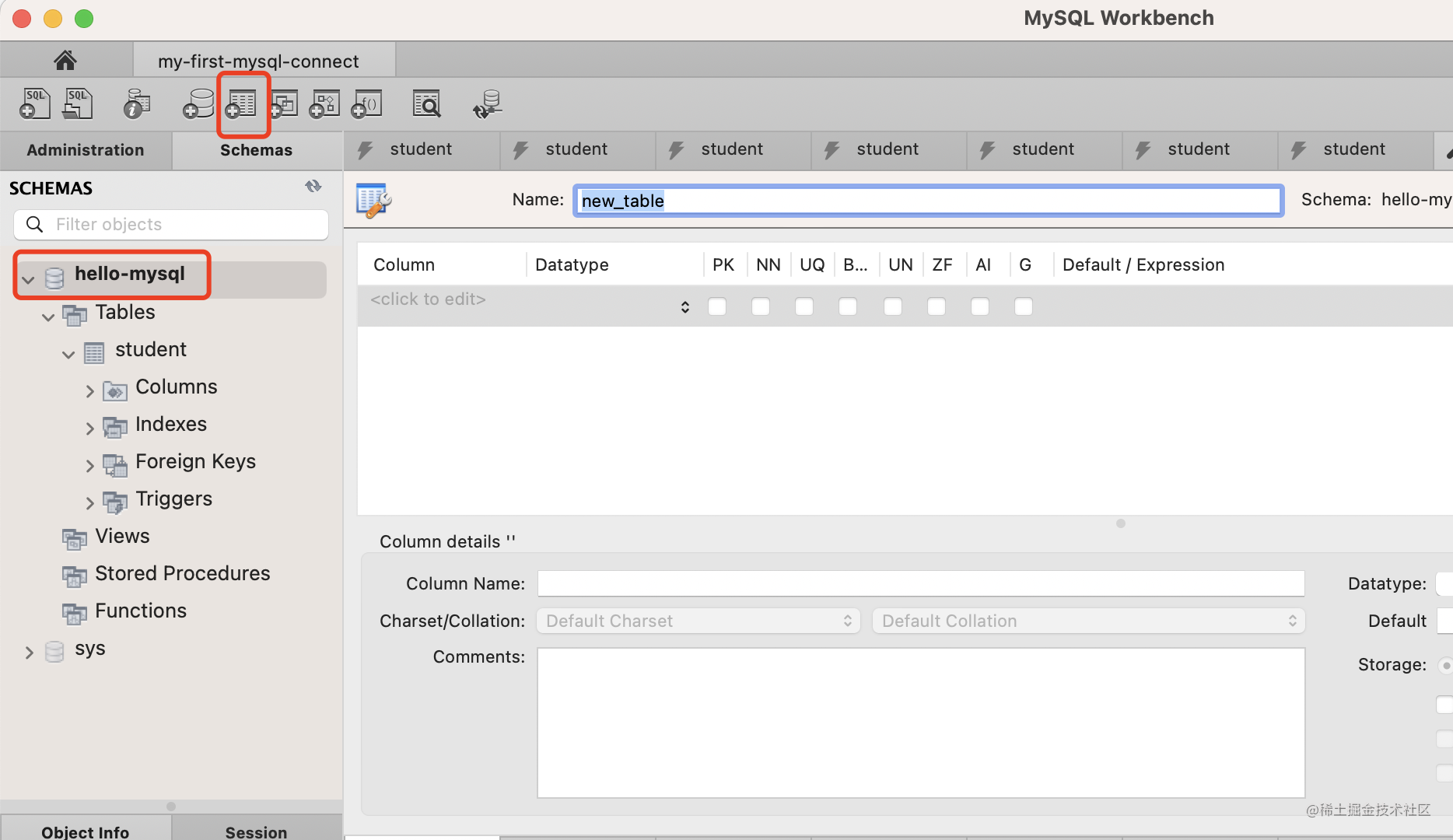Viewport: 1453px width, 840px height.
Task: Go to the Workbench home screen
Action: tap(65, 60)
